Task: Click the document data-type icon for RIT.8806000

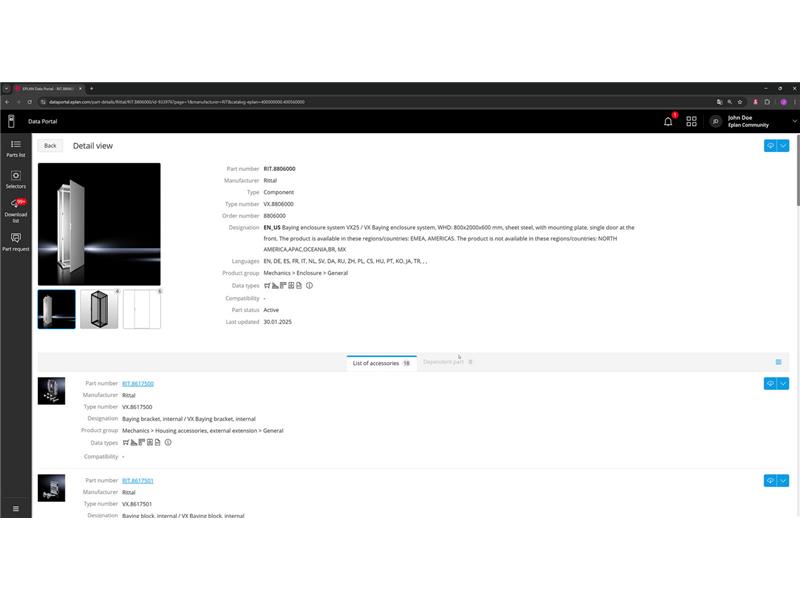Action: pos(299,286)
